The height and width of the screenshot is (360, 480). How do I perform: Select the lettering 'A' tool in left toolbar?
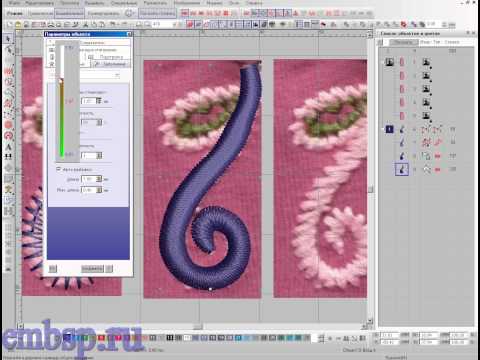[9, 147]
